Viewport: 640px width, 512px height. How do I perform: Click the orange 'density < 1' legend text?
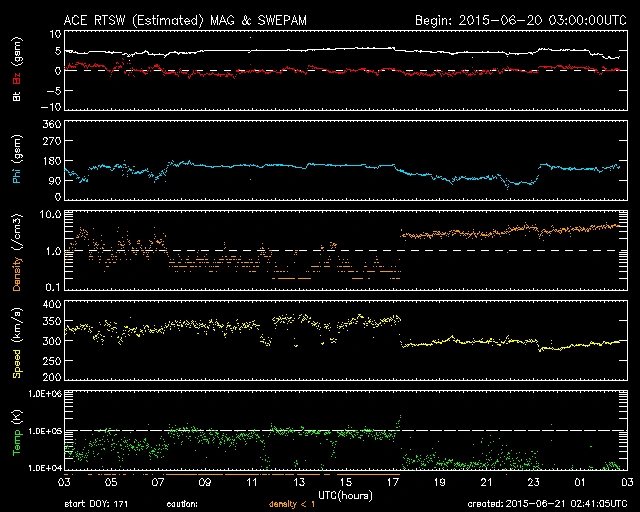pos(292,504)
